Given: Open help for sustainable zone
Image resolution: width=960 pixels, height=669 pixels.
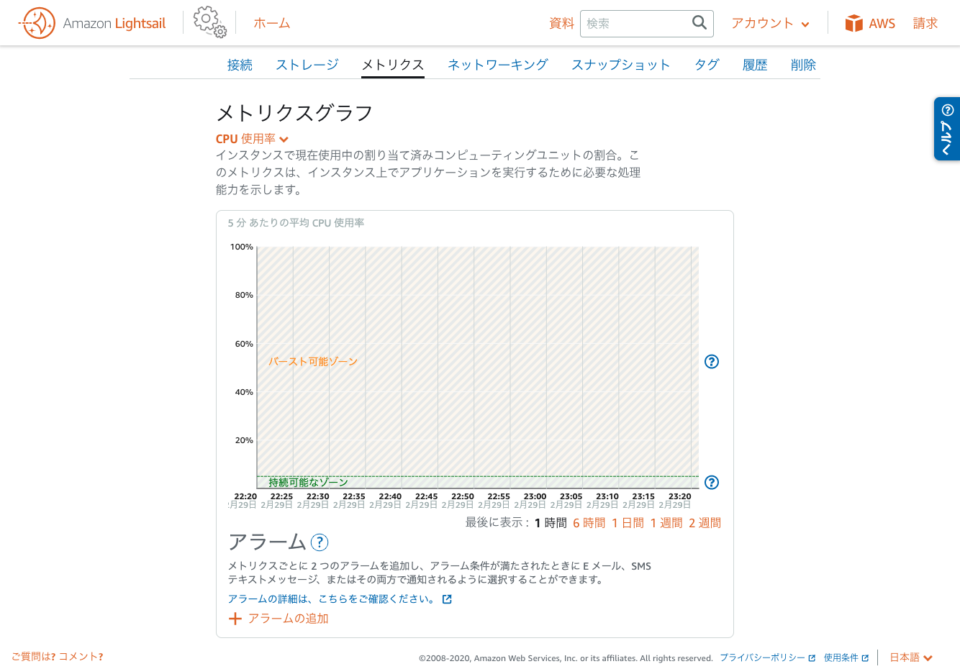Looking at the screenshot, I should [x=712, y=482].
